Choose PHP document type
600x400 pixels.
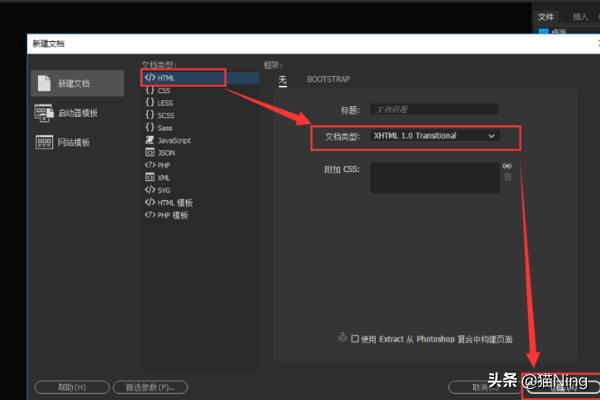158,165
